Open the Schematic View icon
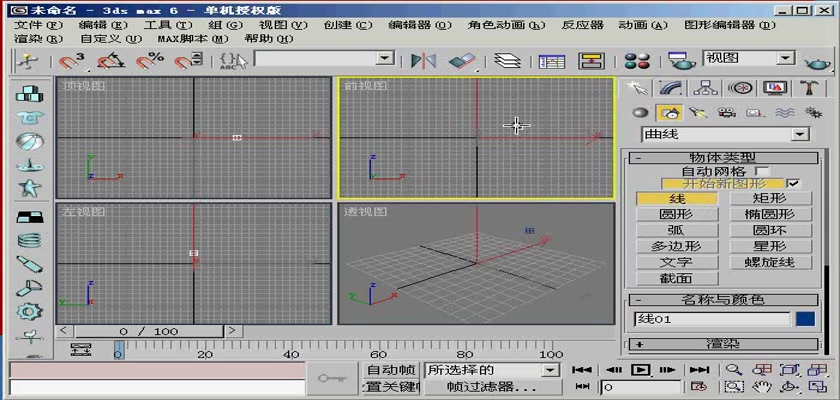The width and height of the screenshot is (840, 400). coord(591,61)
